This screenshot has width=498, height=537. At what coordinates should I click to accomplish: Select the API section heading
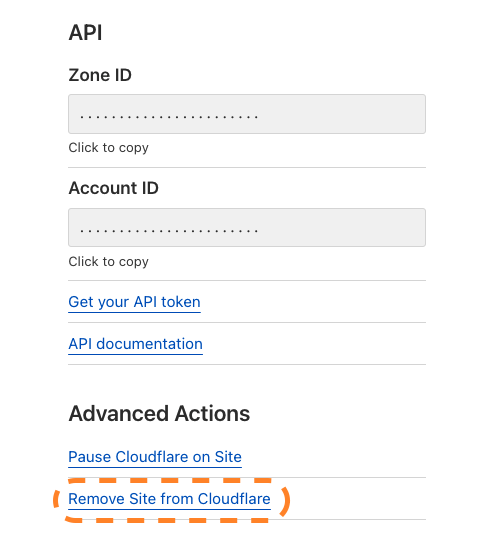pos(85,33)
